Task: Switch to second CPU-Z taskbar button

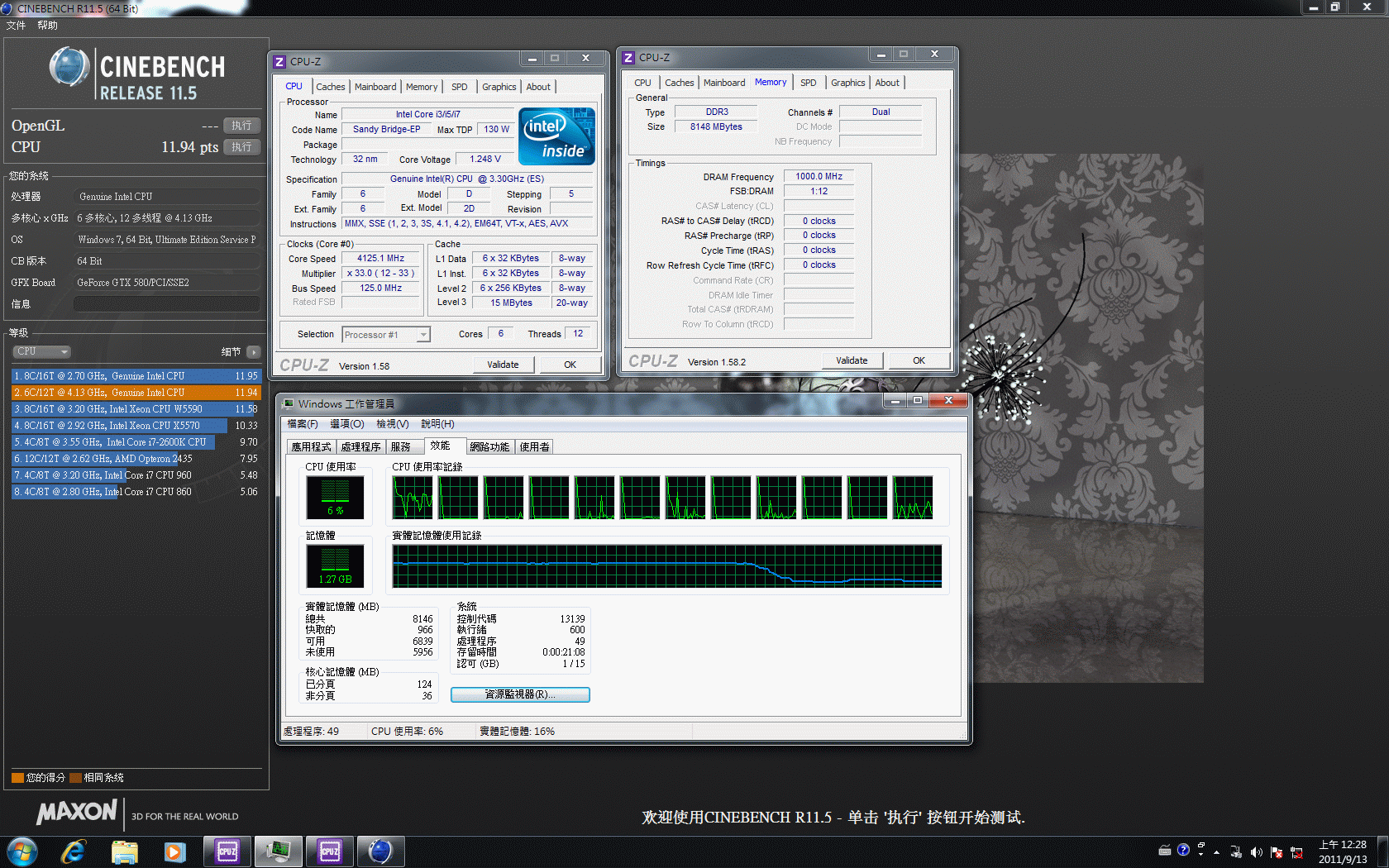Action: point(329,851)
